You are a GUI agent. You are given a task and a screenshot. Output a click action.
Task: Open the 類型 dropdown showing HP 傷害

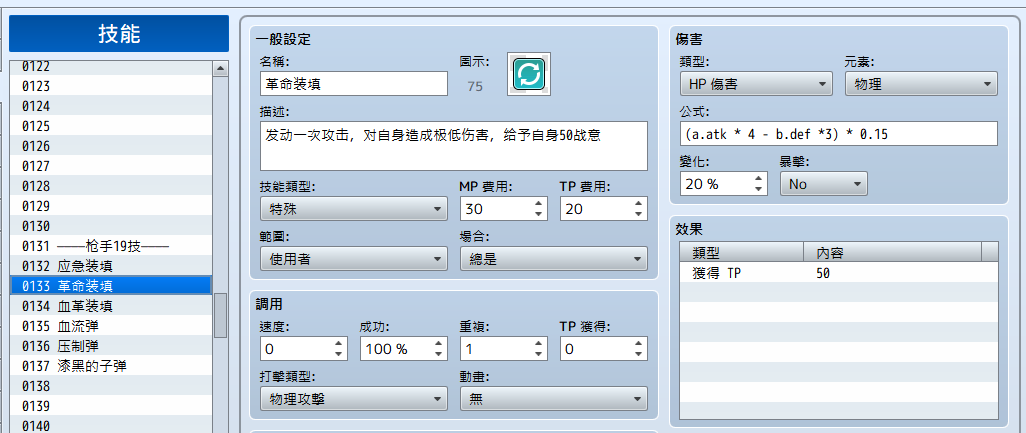pos(756,84)
